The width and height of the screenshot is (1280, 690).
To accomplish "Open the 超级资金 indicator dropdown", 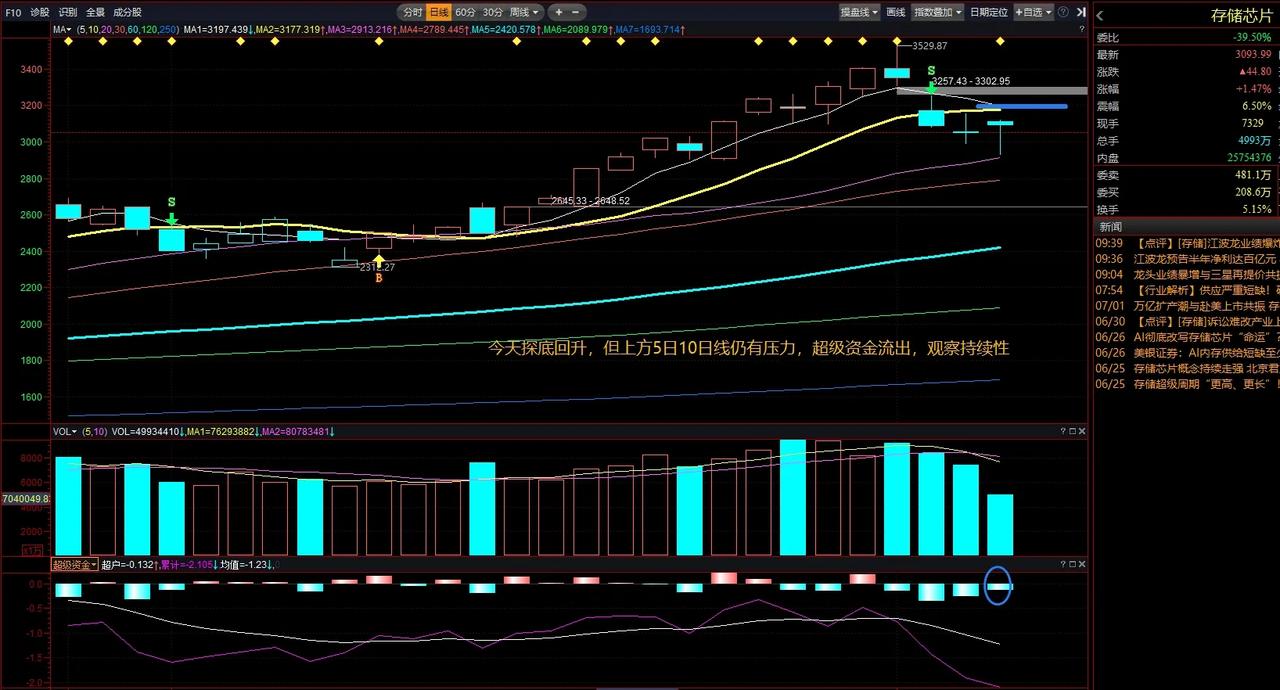I will tap(75, 565).
